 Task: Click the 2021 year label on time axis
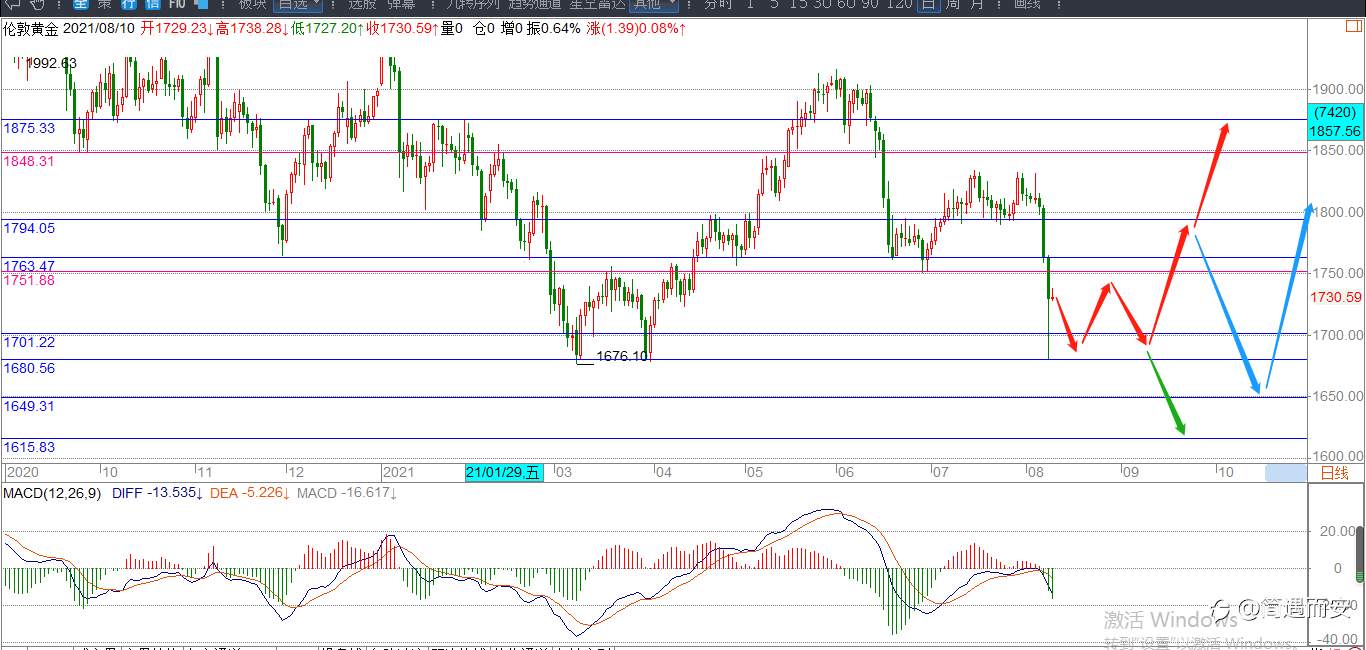click(398, 472)
